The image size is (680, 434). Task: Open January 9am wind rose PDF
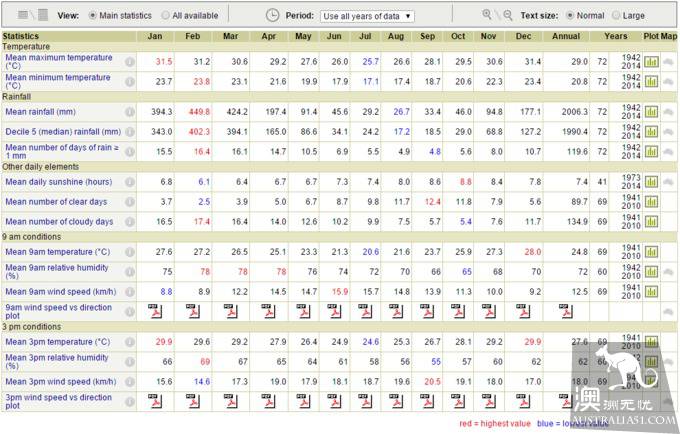(155, 311)
